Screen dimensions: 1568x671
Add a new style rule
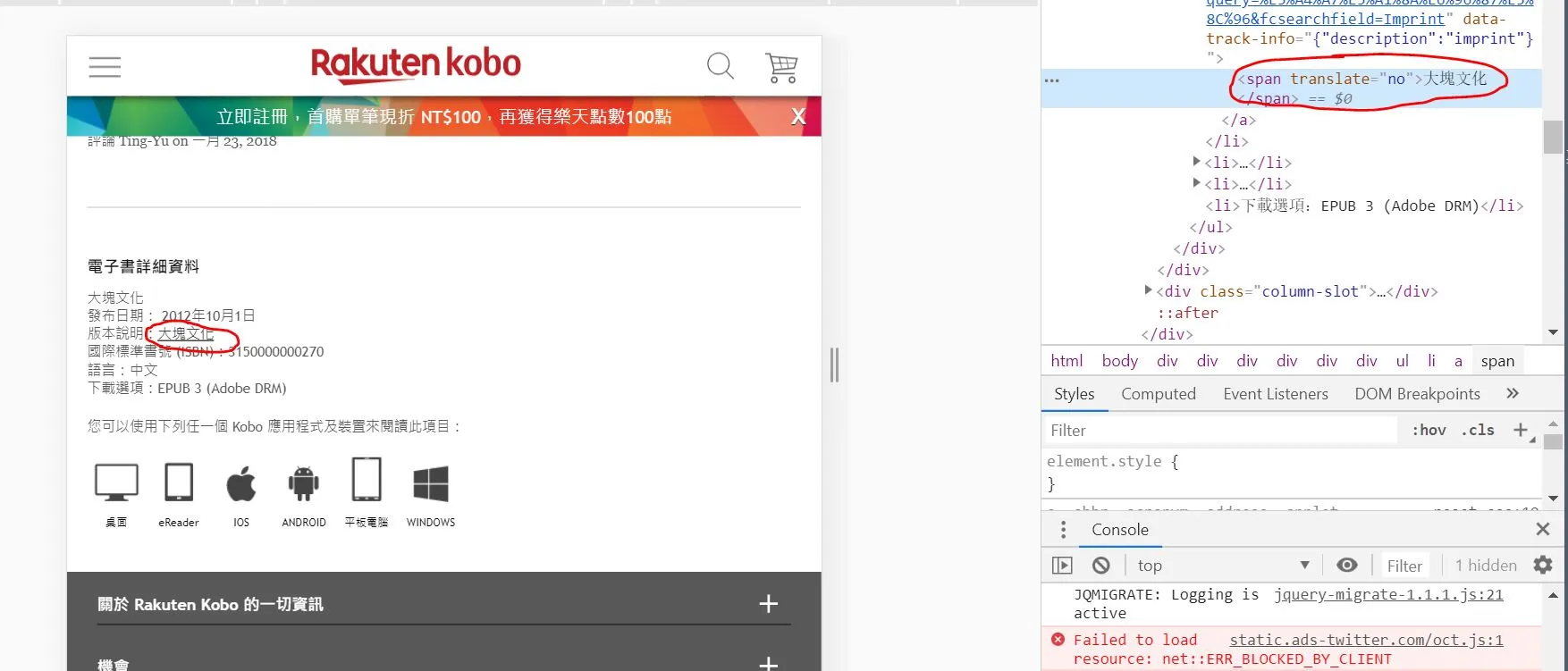click(x=1521, y=430)
